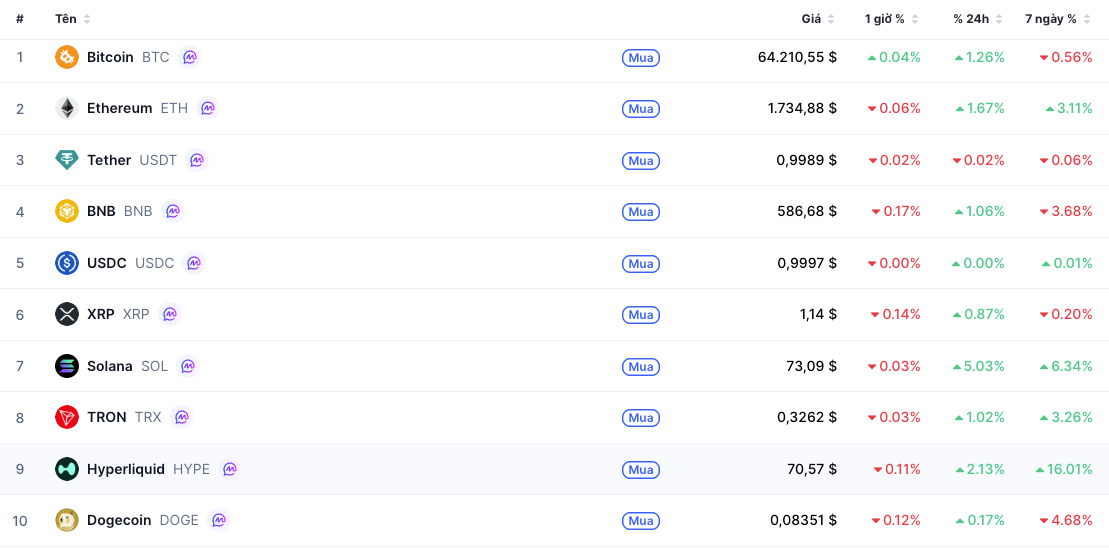Click TRON's 3.26% seven-day change

click(x=1066, y=417)
